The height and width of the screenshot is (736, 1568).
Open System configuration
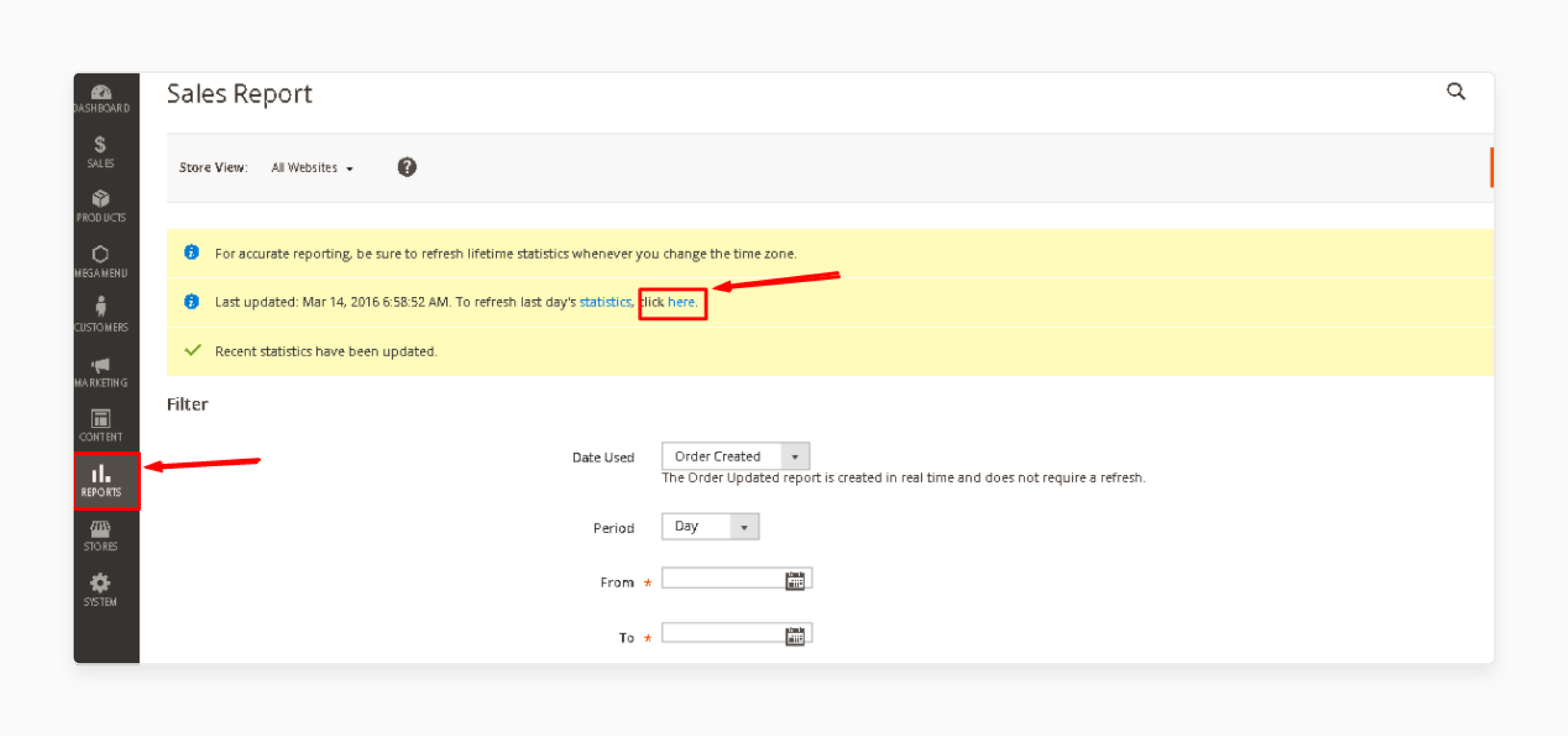point(100,590)
